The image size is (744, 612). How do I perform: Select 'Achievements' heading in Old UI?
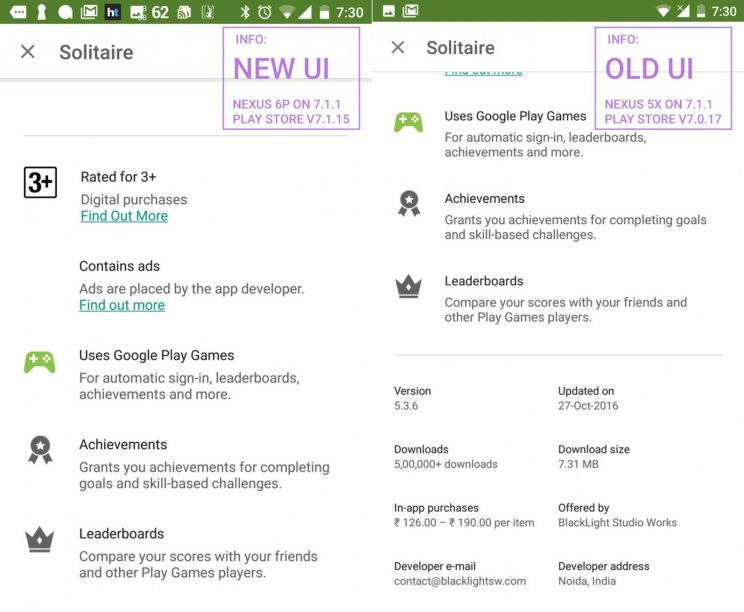[x=484, y=199]
